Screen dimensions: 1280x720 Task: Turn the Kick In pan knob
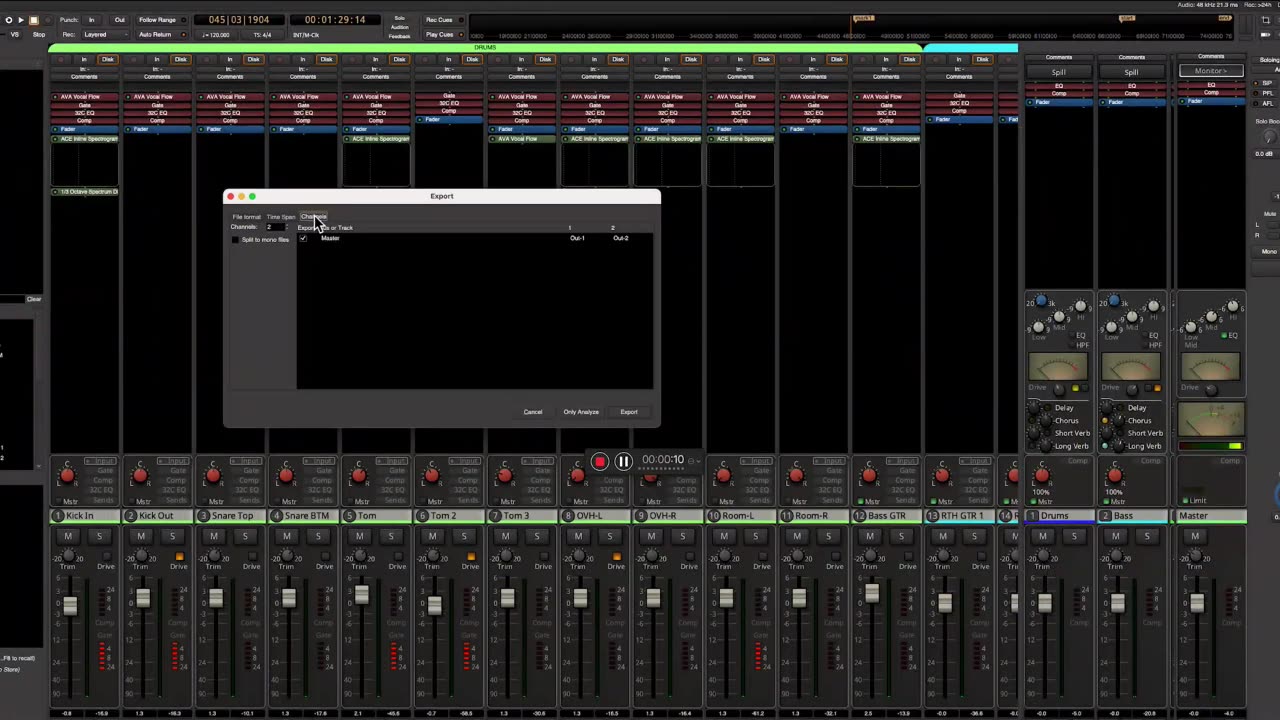click(67, 476)
